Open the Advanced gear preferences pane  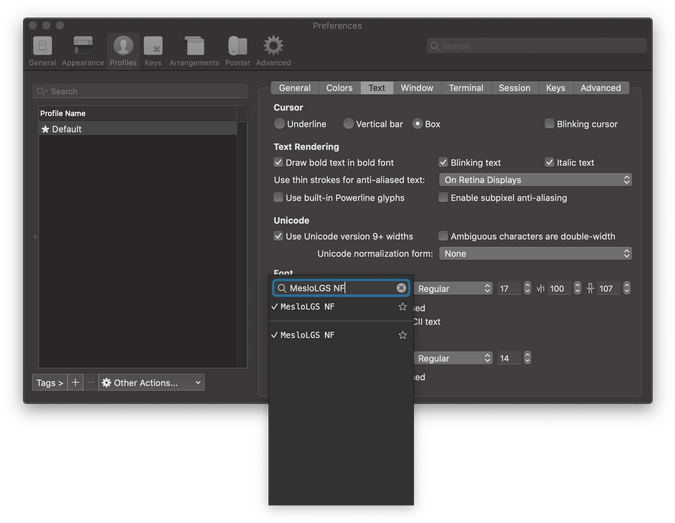(273, 51)
